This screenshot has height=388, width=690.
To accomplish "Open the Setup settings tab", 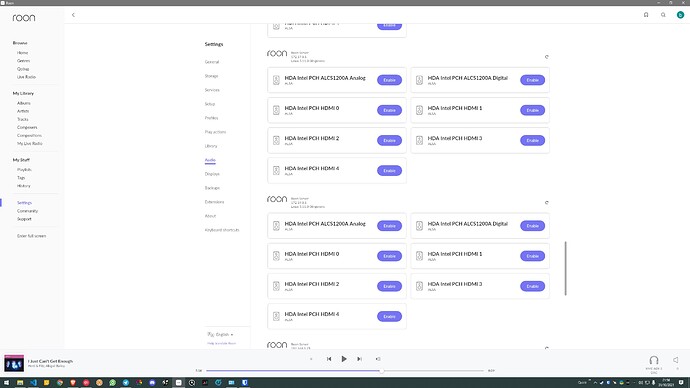I will point(210,104).
